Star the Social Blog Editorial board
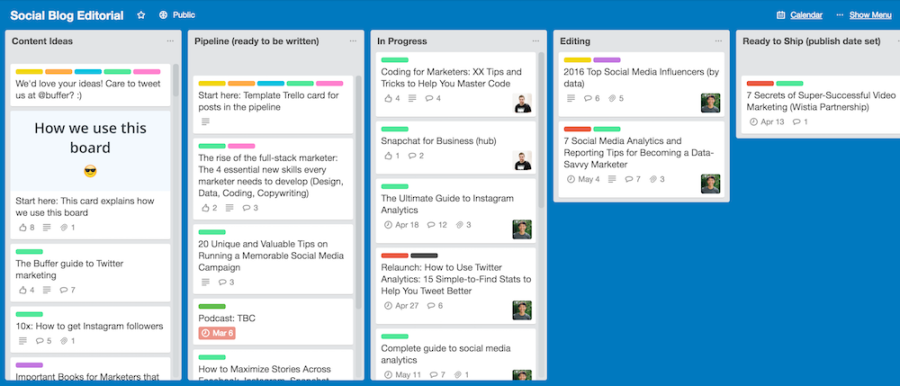 pos(141,16)
